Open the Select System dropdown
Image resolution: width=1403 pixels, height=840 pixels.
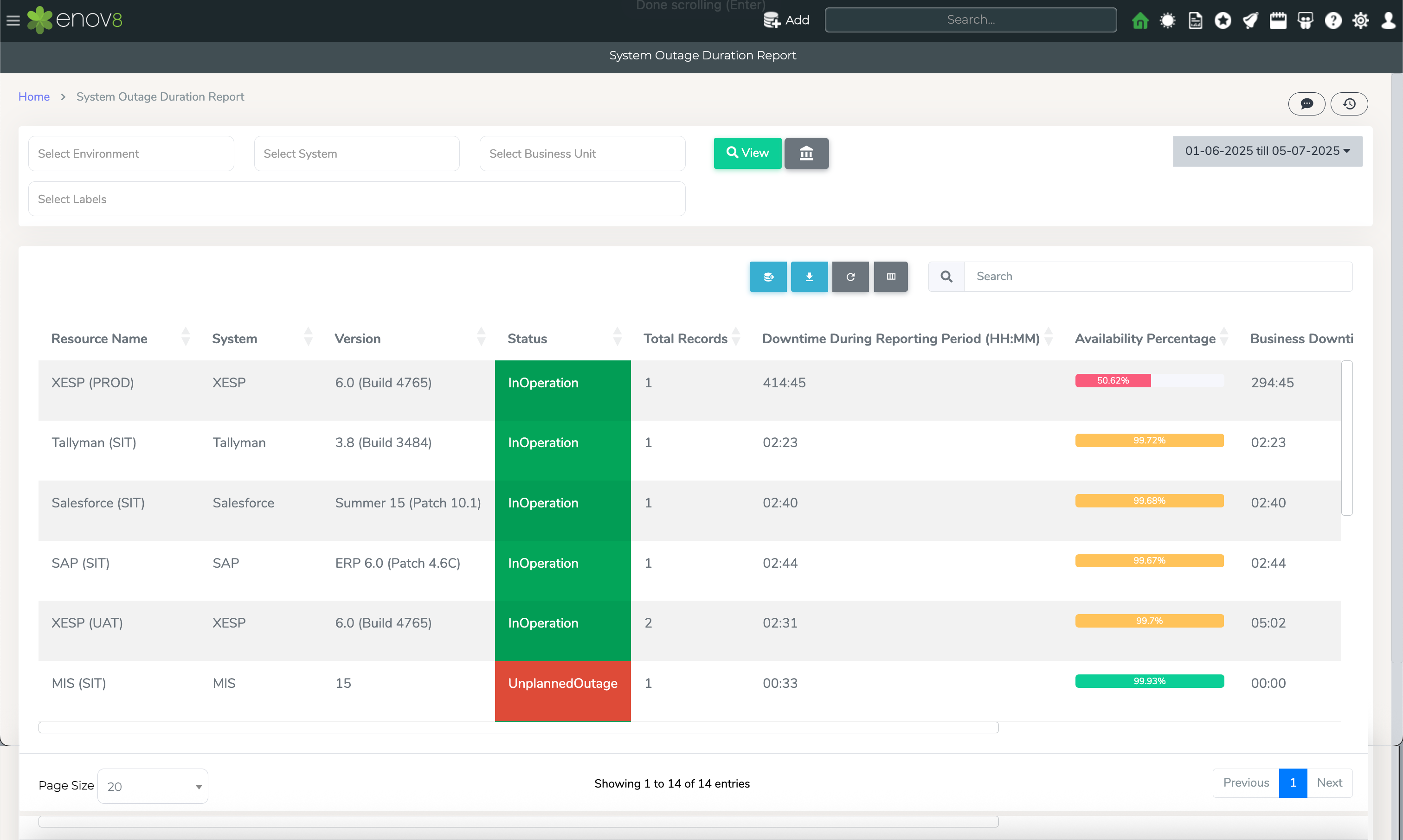click(x=357, y=154)
